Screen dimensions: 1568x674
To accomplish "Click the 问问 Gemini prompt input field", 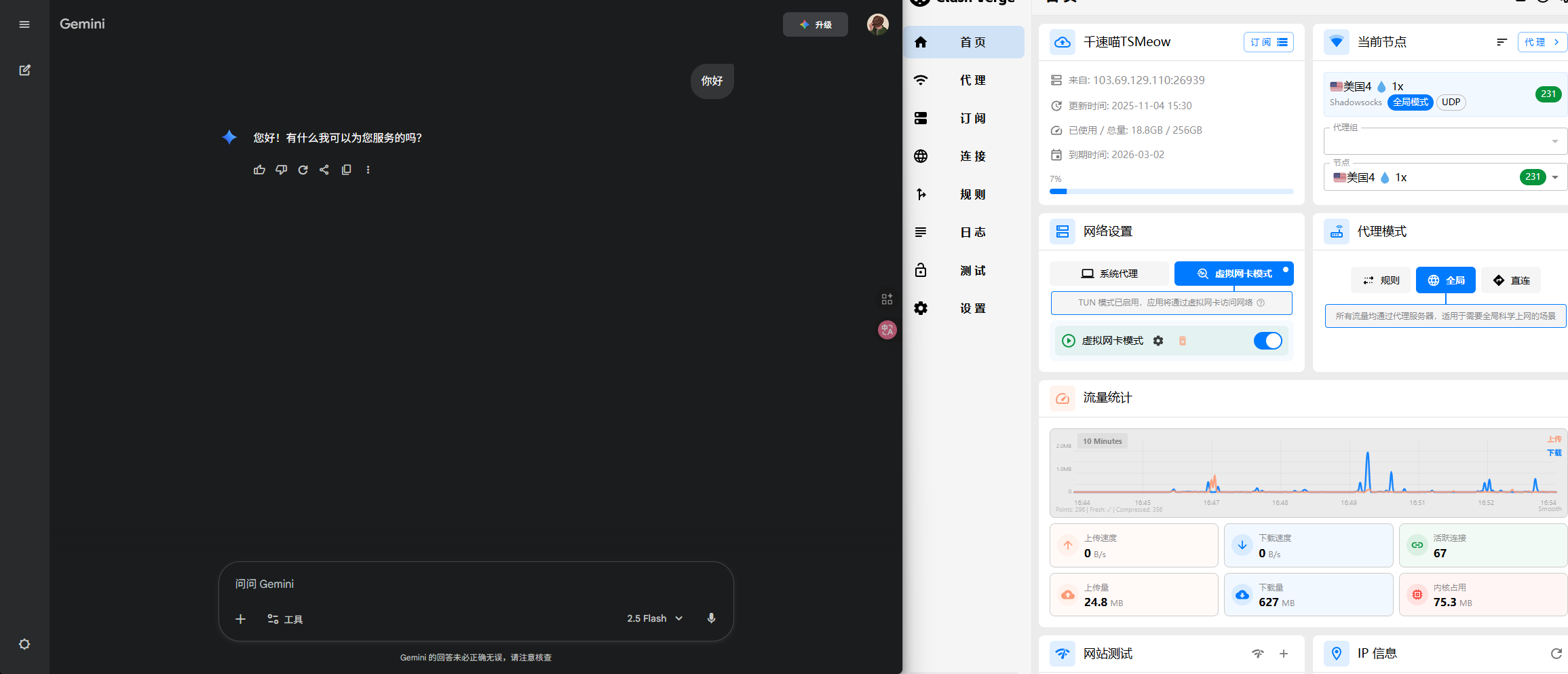I will 475,584.
